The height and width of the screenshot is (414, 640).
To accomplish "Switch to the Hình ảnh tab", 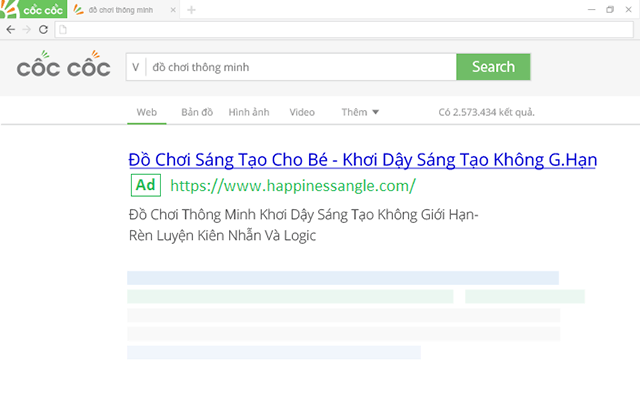I will click(249, 112).
